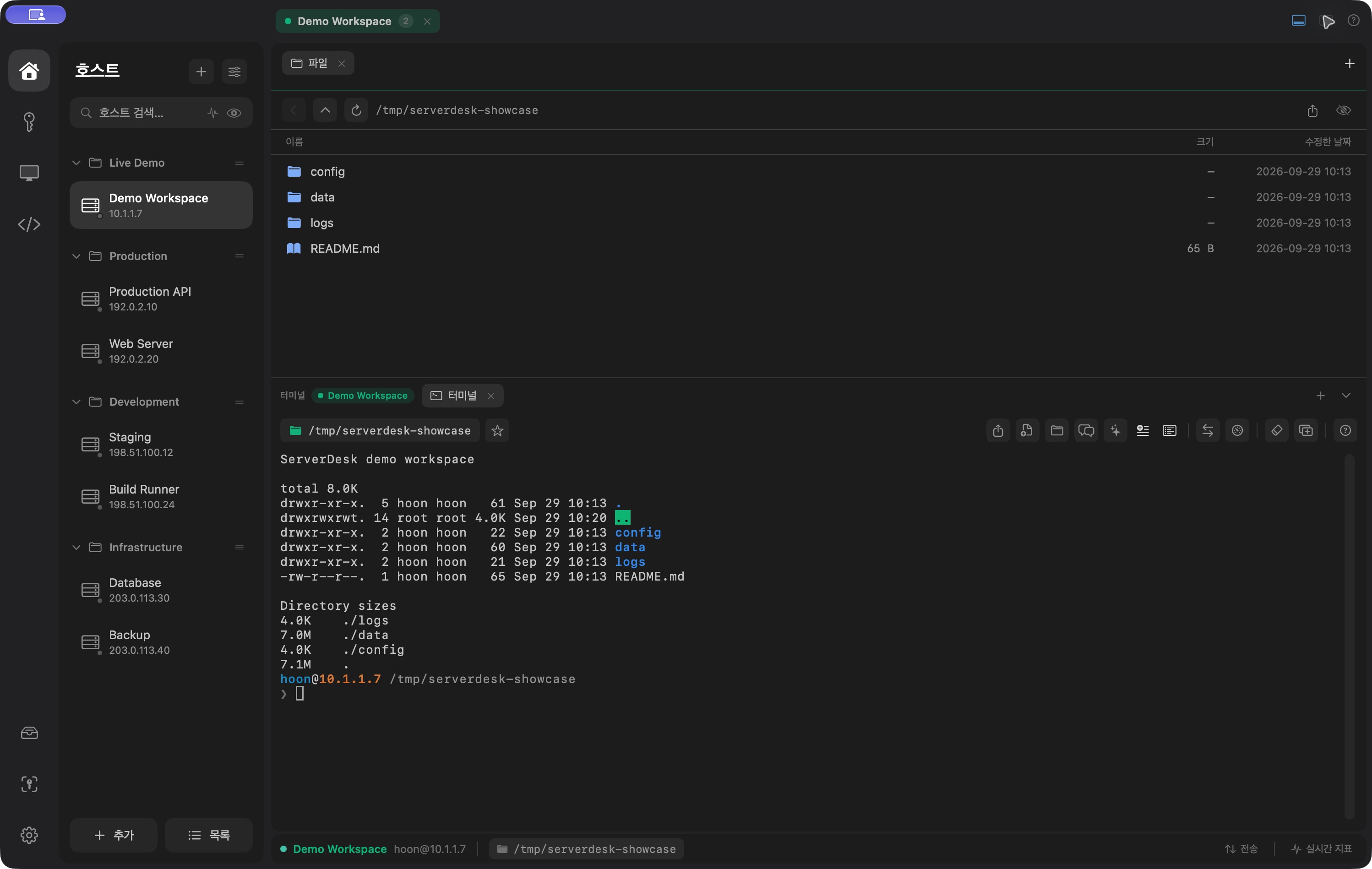Bookmark current terminal directory with star

click(497, 431)
